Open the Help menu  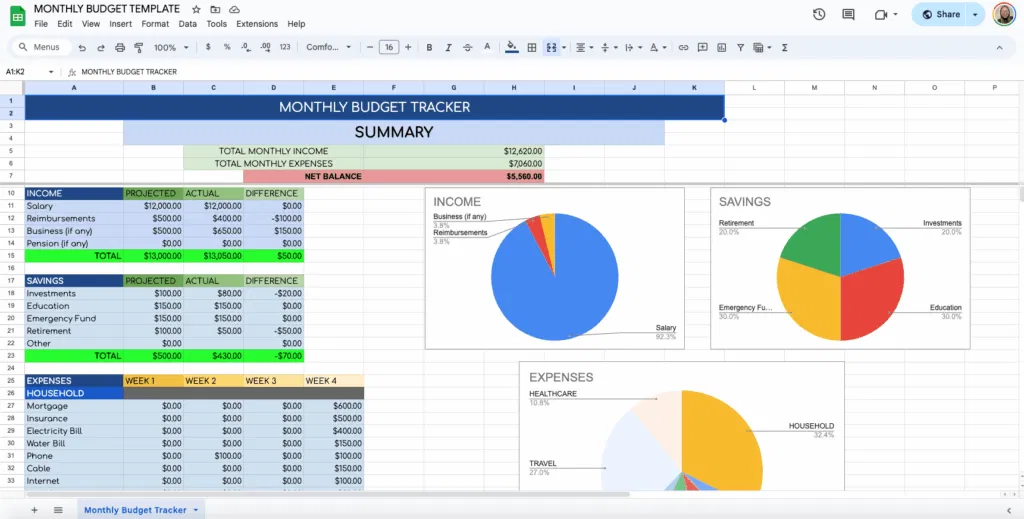pos(296,24)
